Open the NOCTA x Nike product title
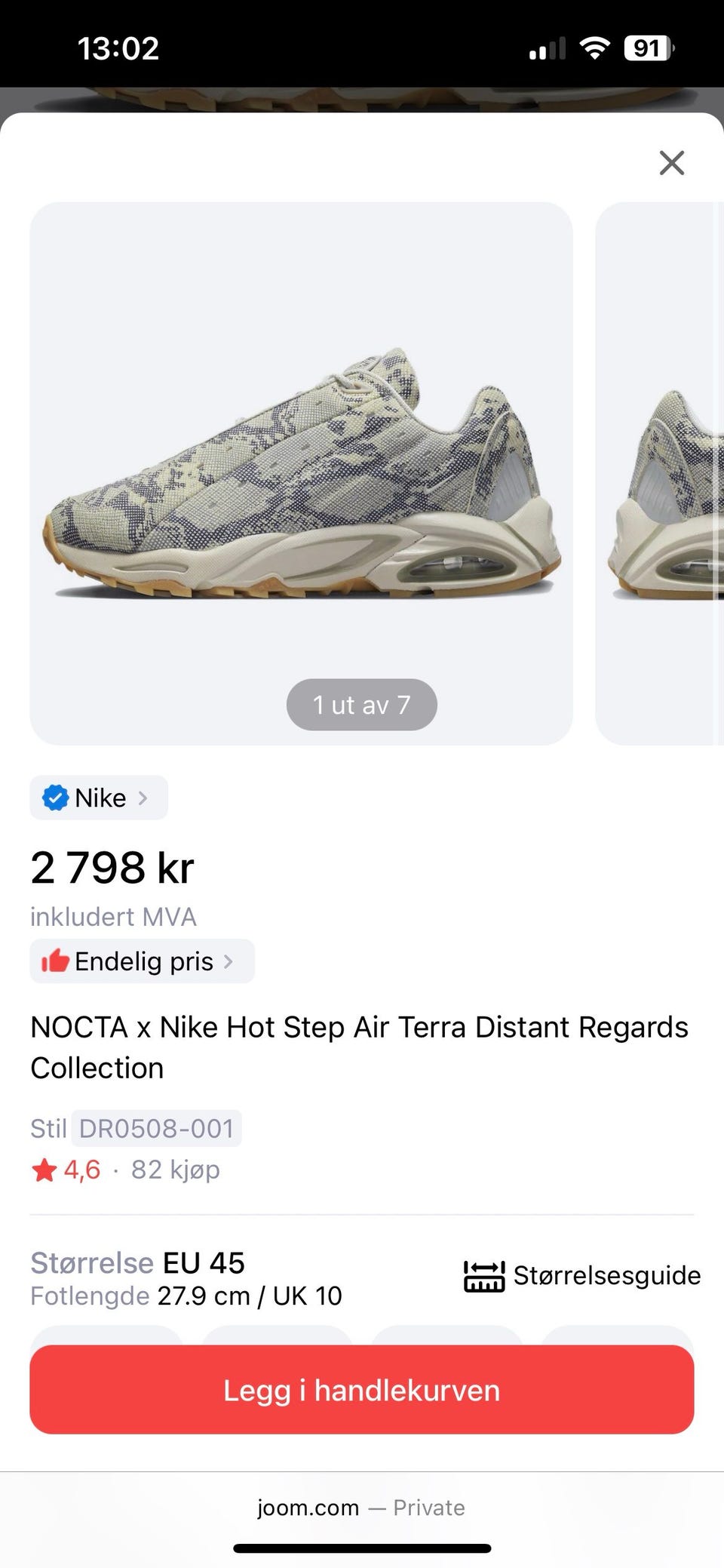 click(359, 1047)
